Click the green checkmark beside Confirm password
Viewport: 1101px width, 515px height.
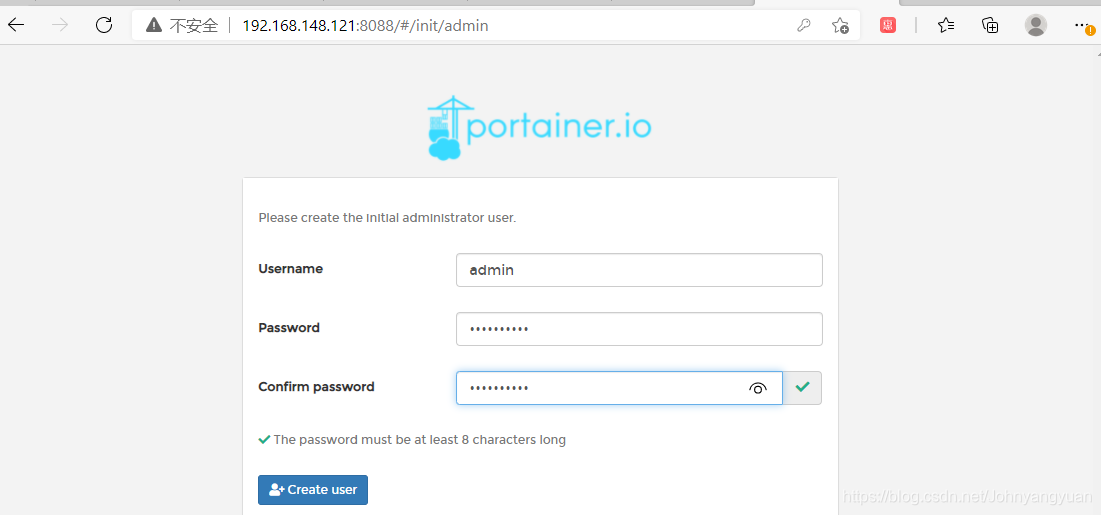tap(803, 387)
